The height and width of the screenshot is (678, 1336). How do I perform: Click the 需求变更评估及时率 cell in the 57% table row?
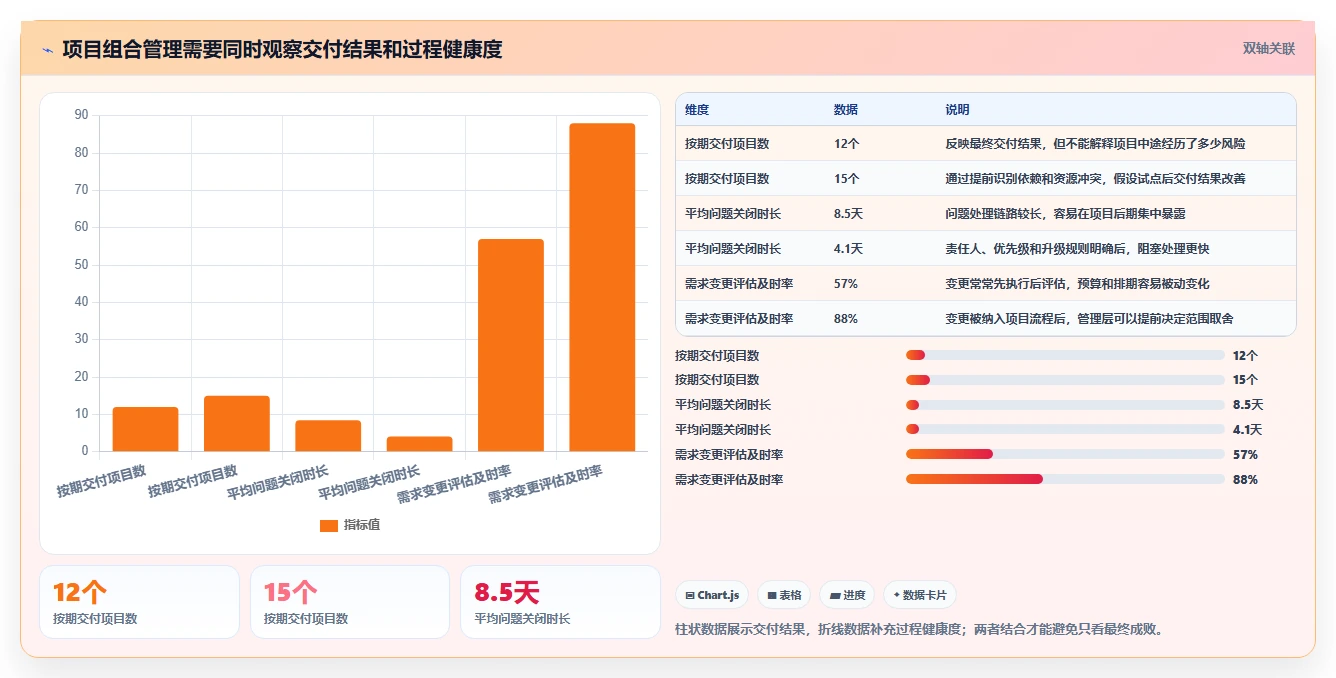coord(739,284)
